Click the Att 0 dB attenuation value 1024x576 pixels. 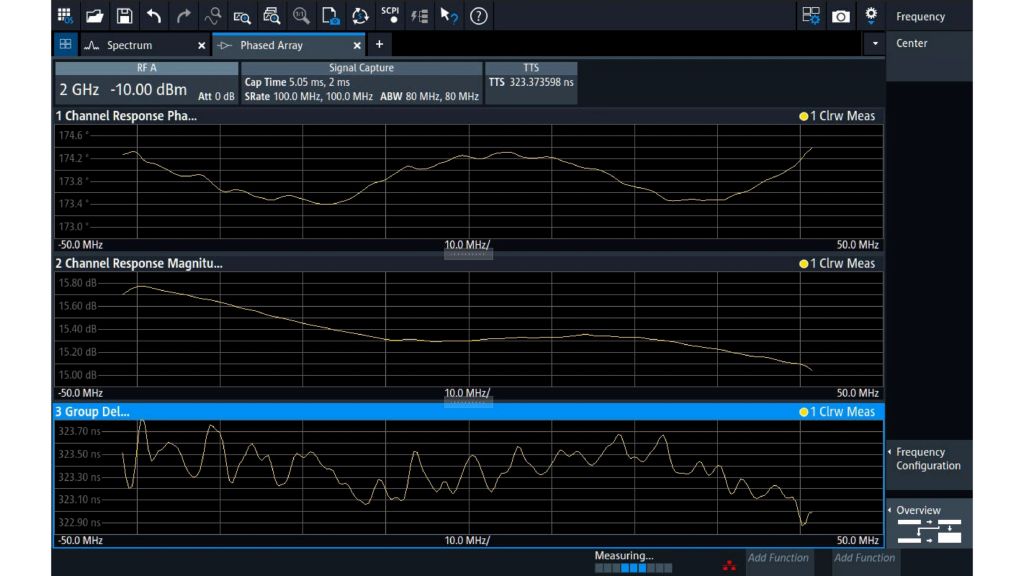tap(216, 96)
